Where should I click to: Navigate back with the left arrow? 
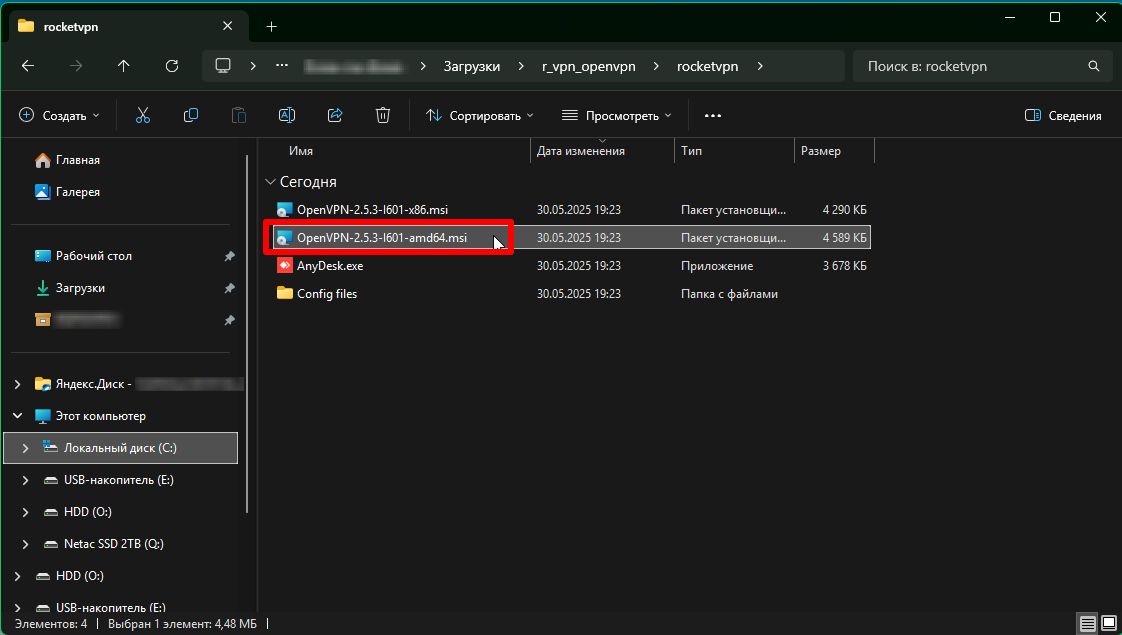point(28,66)
